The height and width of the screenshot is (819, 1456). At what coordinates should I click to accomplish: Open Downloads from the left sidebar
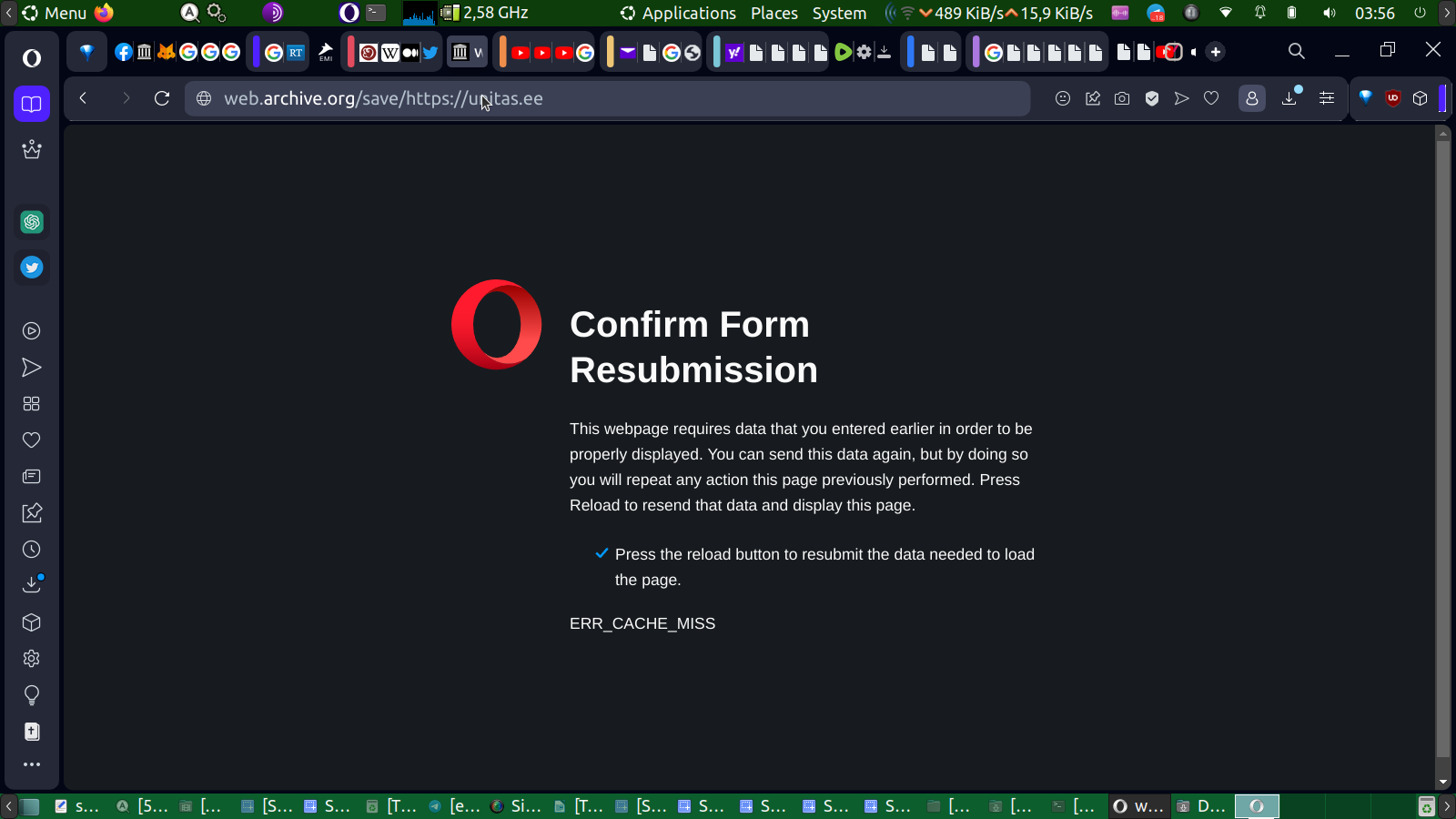[32, 585]
